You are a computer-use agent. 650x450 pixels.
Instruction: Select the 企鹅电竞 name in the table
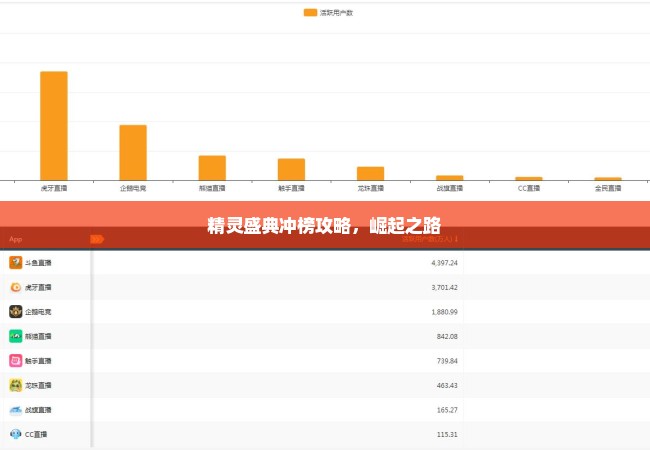click(38, 312)
